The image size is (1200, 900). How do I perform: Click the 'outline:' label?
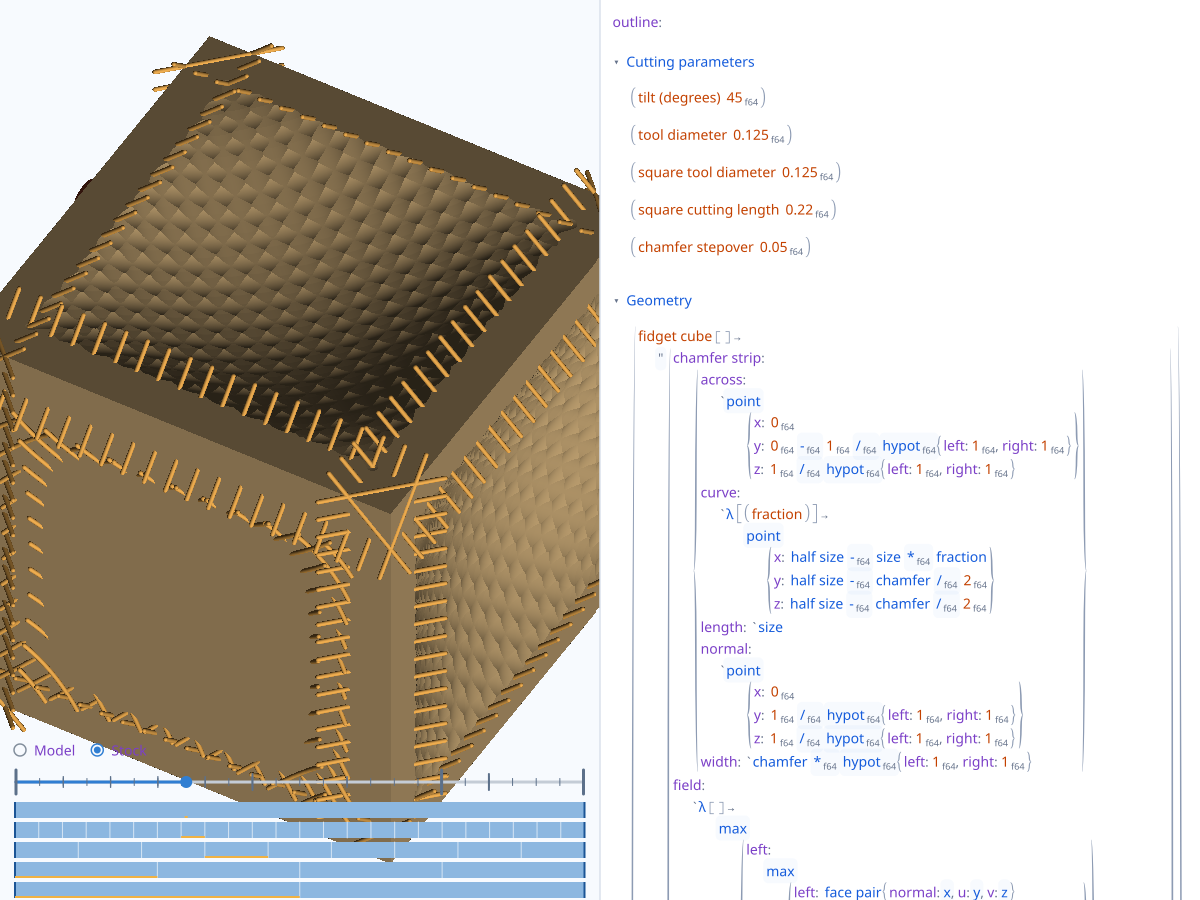pos(637,22)
